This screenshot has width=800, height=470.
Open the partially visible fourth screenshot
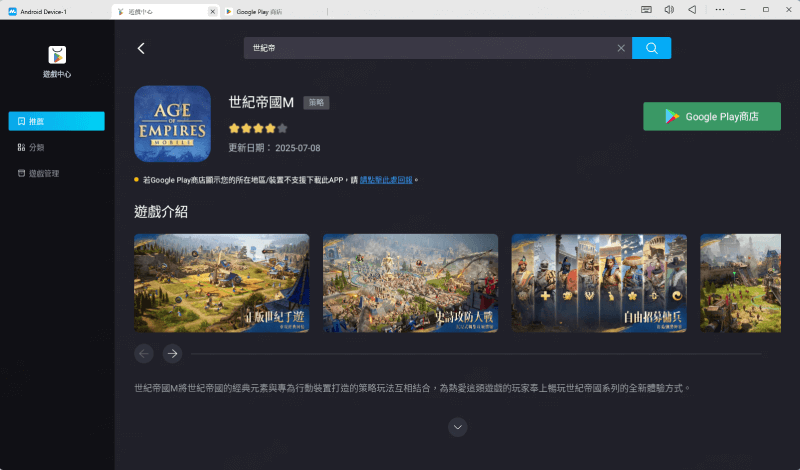point(740,283)
